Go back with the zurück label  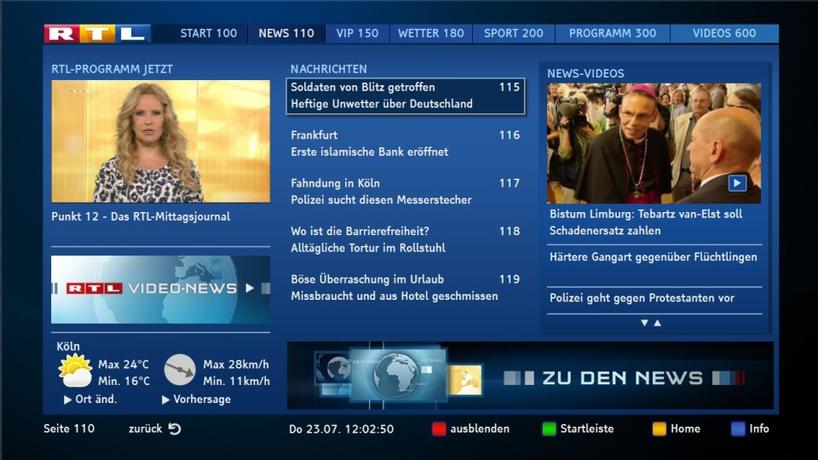(x=145, y=429)
